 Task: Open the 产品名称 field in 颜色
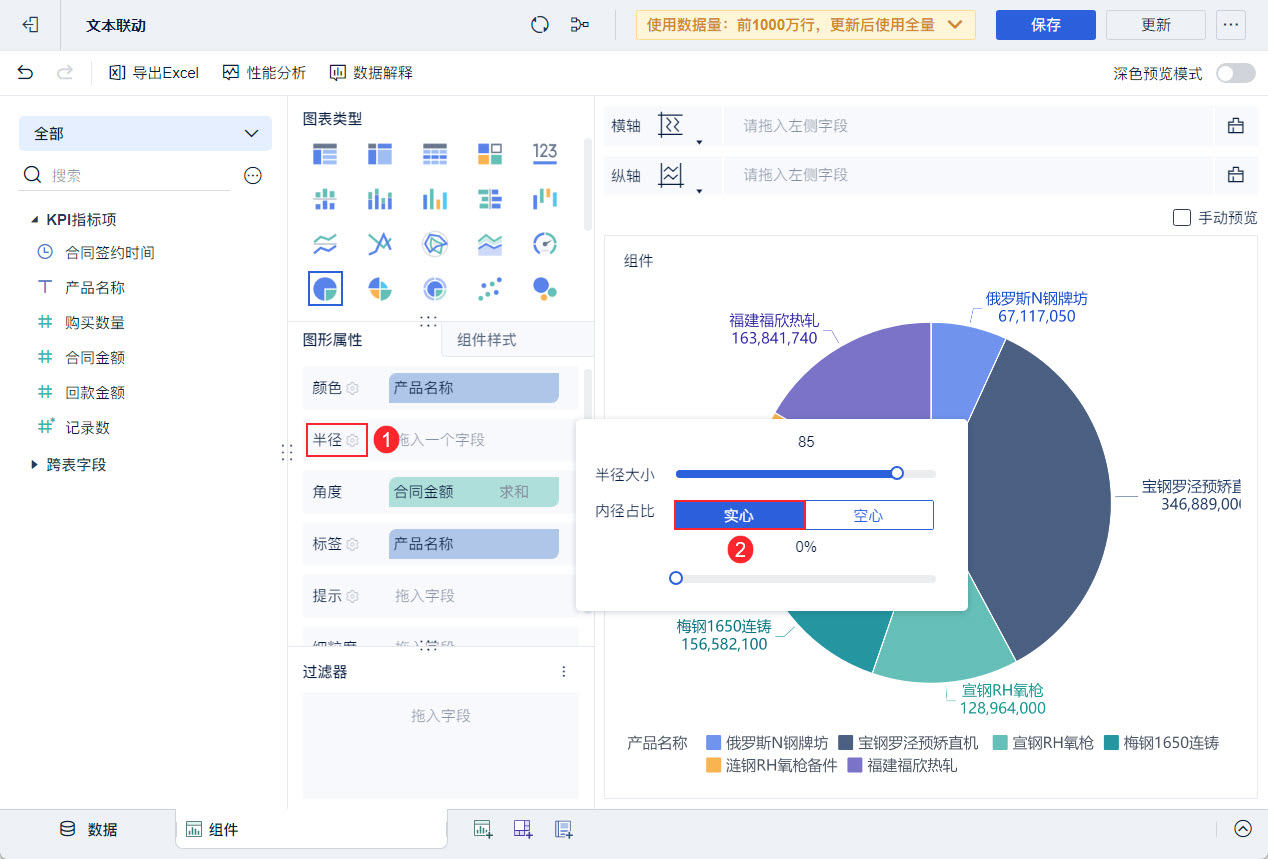[474, 388]
